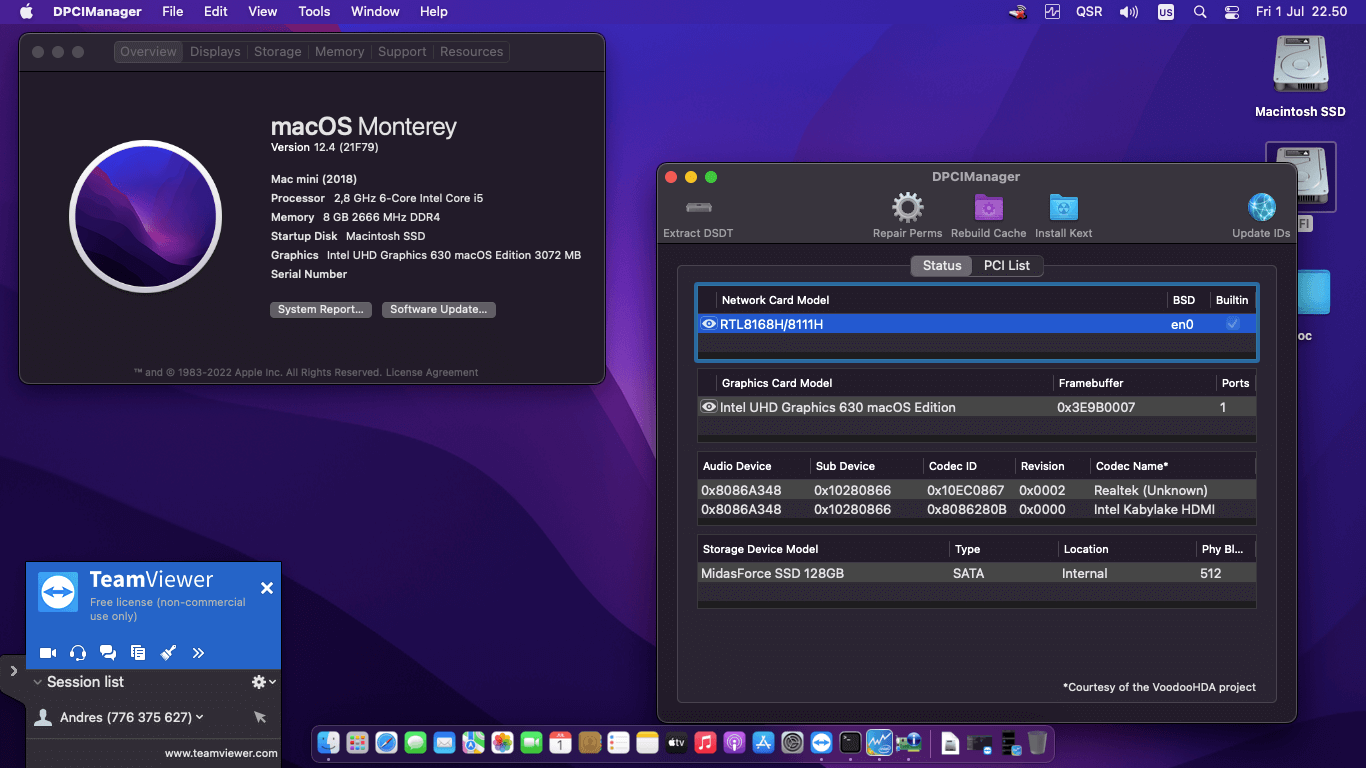
Task: Open Terminal from the Dock
Action: pyautogui.click(x=850, y=743)
